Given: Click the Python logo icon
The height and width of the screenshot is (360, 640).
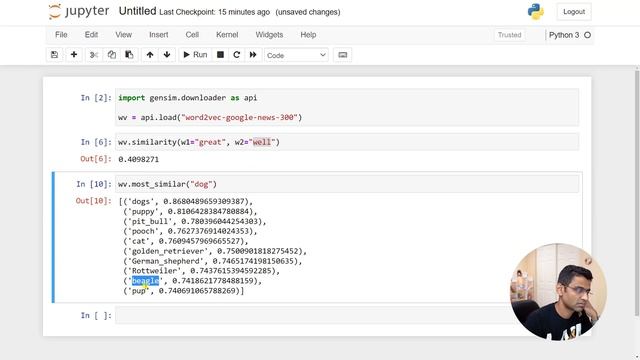Looking at the screenshot, I should tap(536, 11).
